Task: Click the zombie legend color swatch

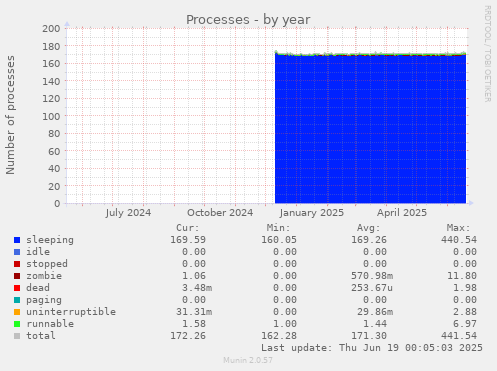Action: [x=17, y=276]
